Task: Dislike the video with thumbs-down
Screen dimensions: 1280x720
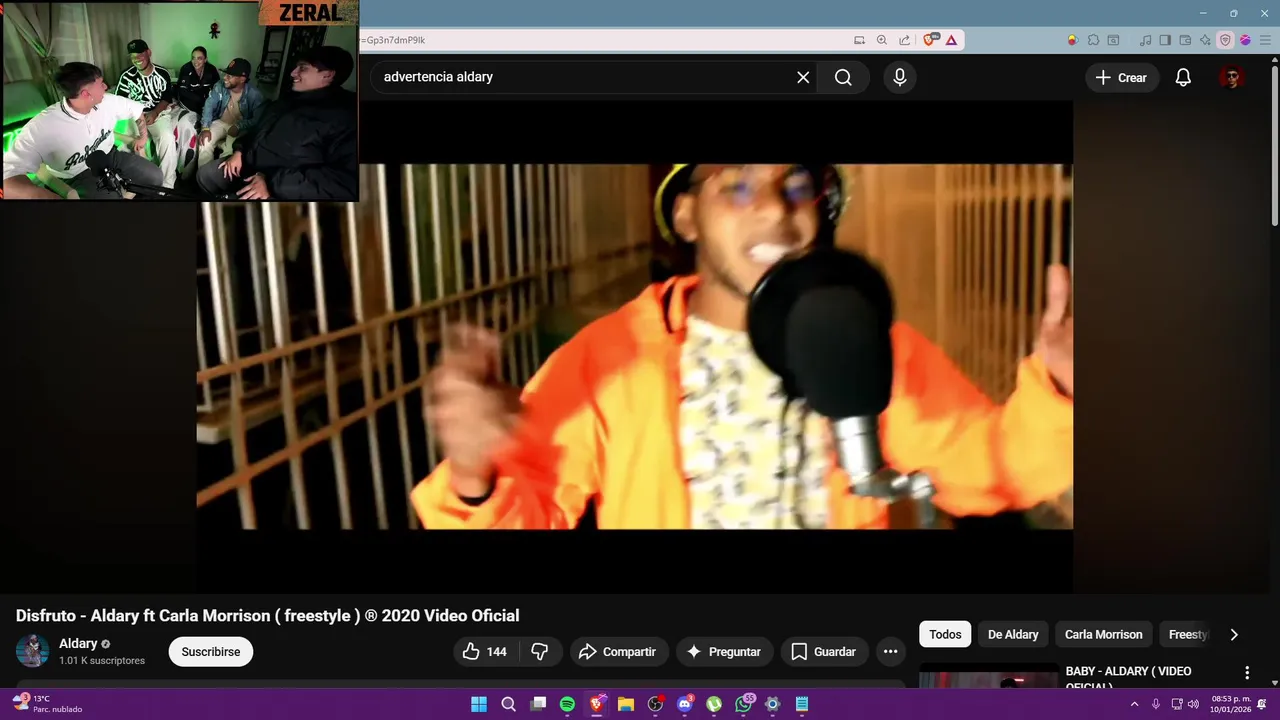Action: tap(540, 652)
